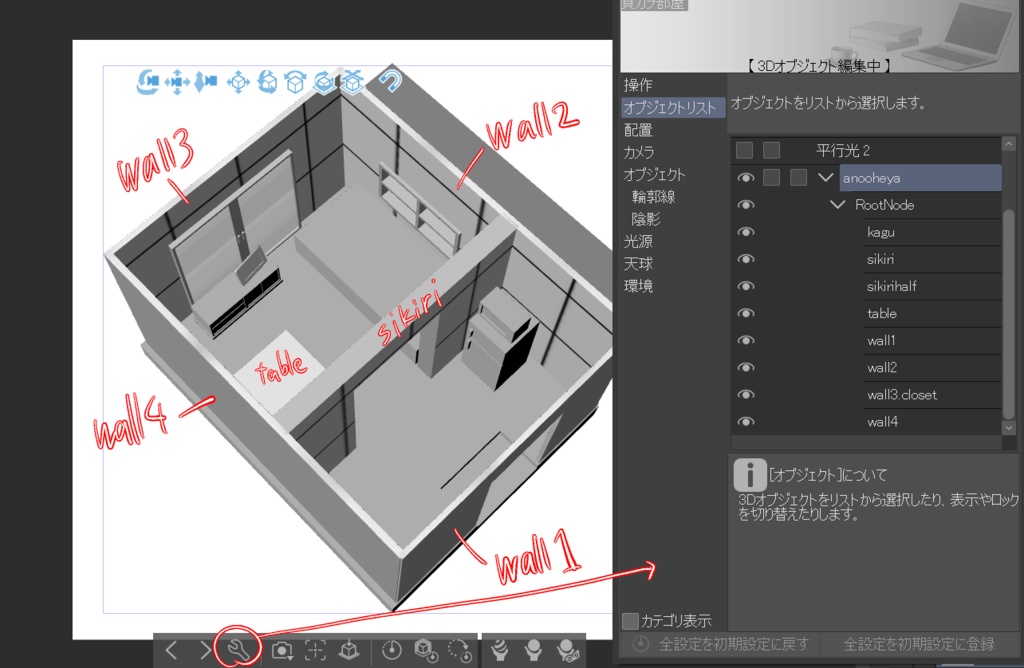Screen dimensions: 1024x668
Task: Select the camera zoom in/out manipulator icon
Action: [206, 82]
